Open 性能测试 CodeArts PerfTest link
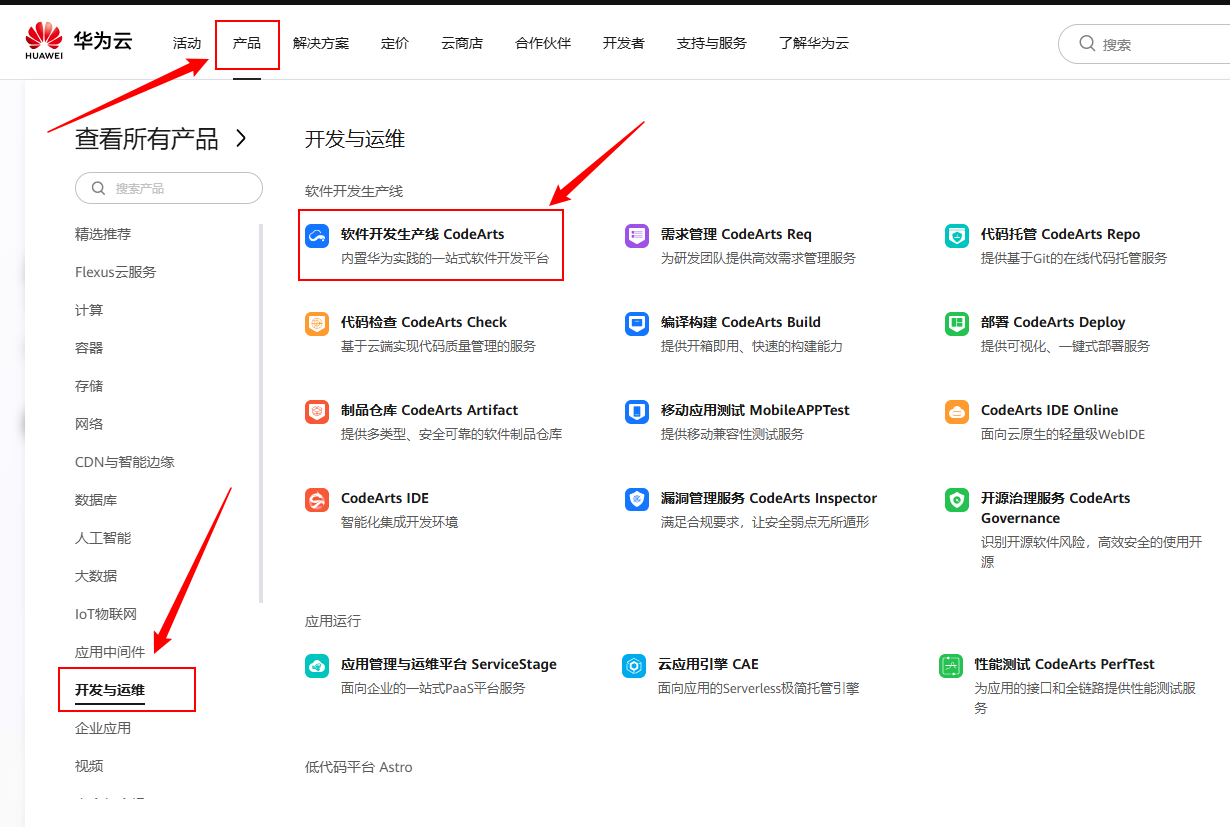This screenshot has width=1230, height=827. click(x=1064, y=664)
